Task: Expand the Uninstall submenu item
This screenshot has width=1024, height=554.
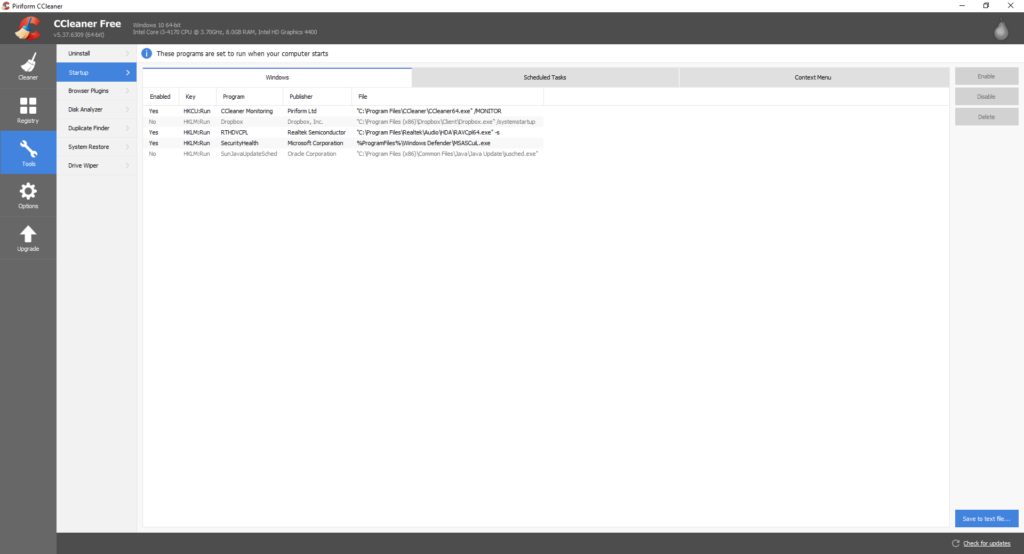Action: [x=96, y=53]
